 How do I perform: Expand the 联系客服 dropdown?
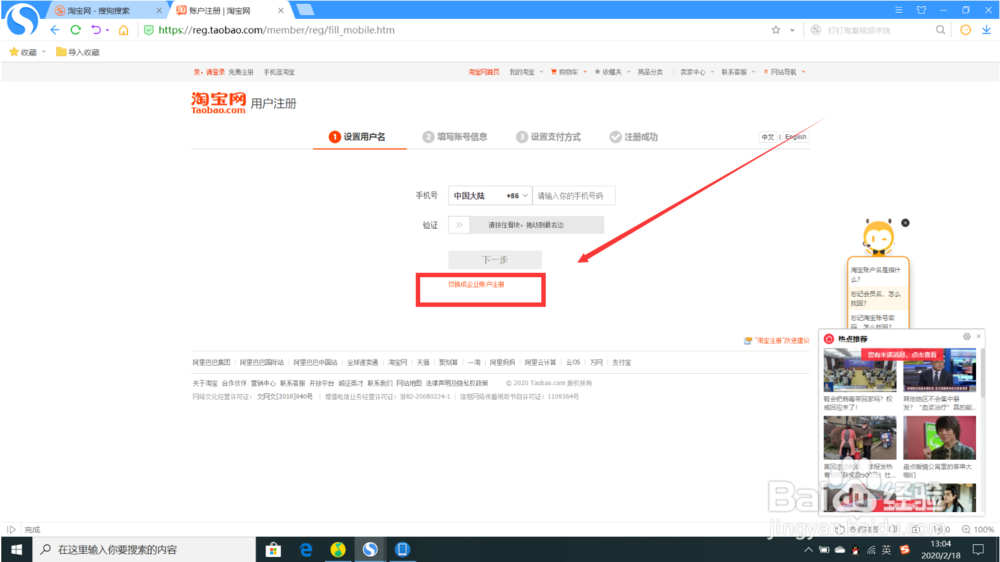[753, 72]
